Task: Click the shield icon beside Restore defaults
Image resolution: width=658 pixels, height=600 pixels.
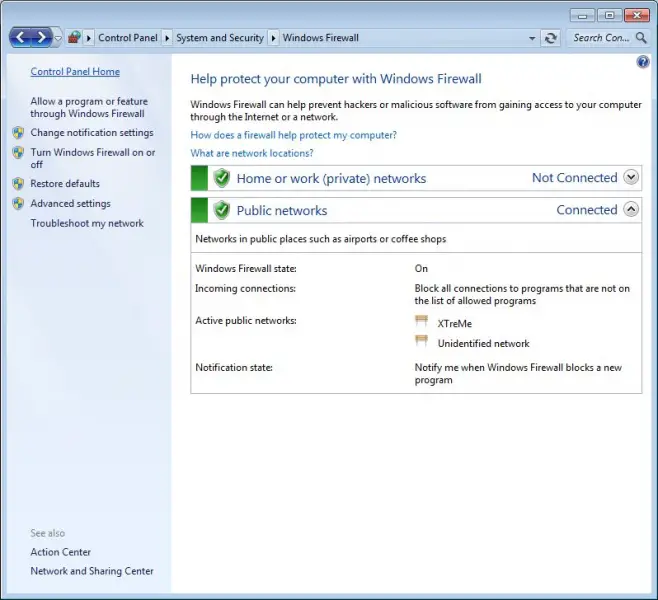Action: pos(18,183)
